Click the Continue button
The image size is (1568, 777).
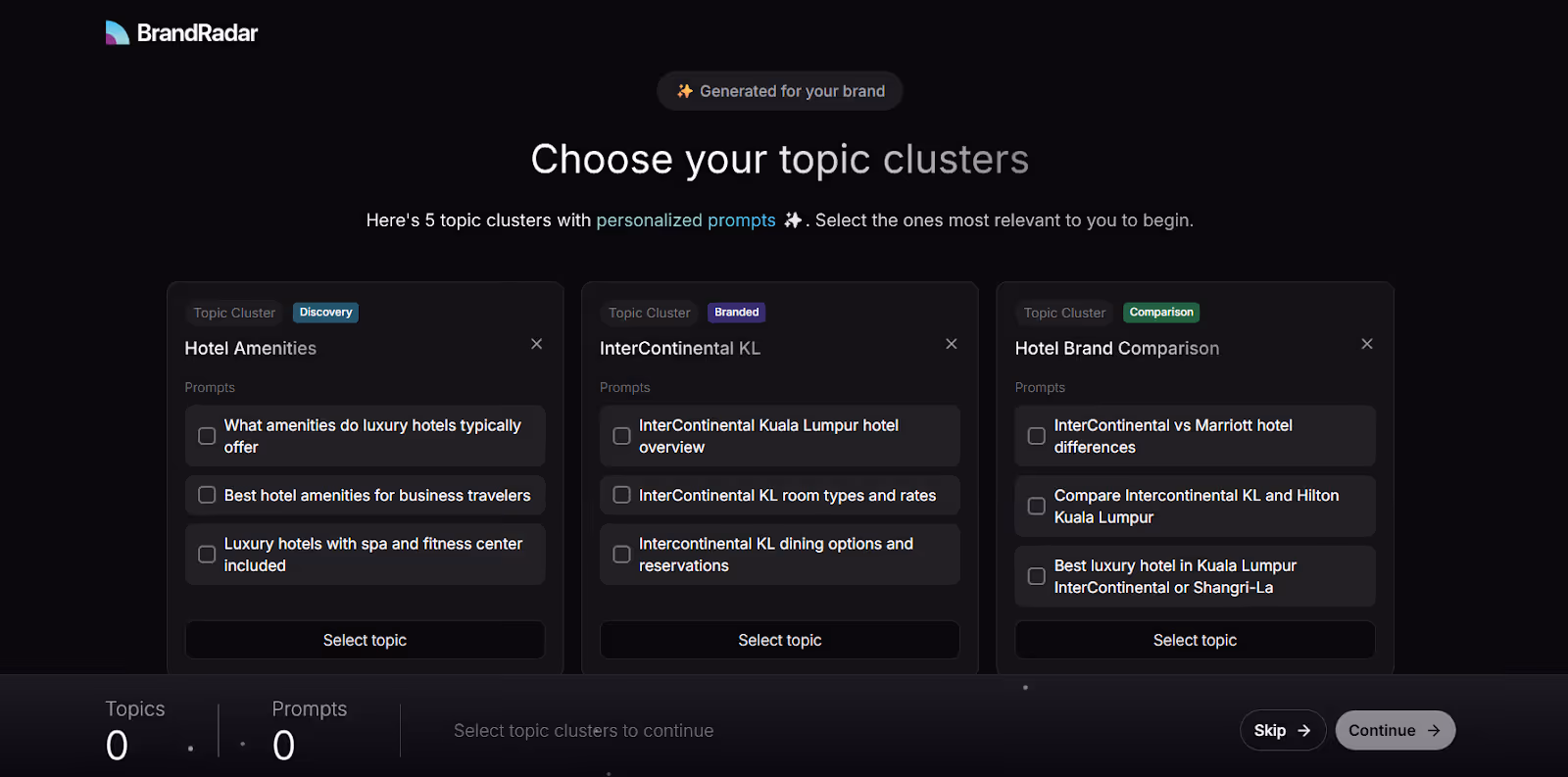click(x=1395, y=730)
